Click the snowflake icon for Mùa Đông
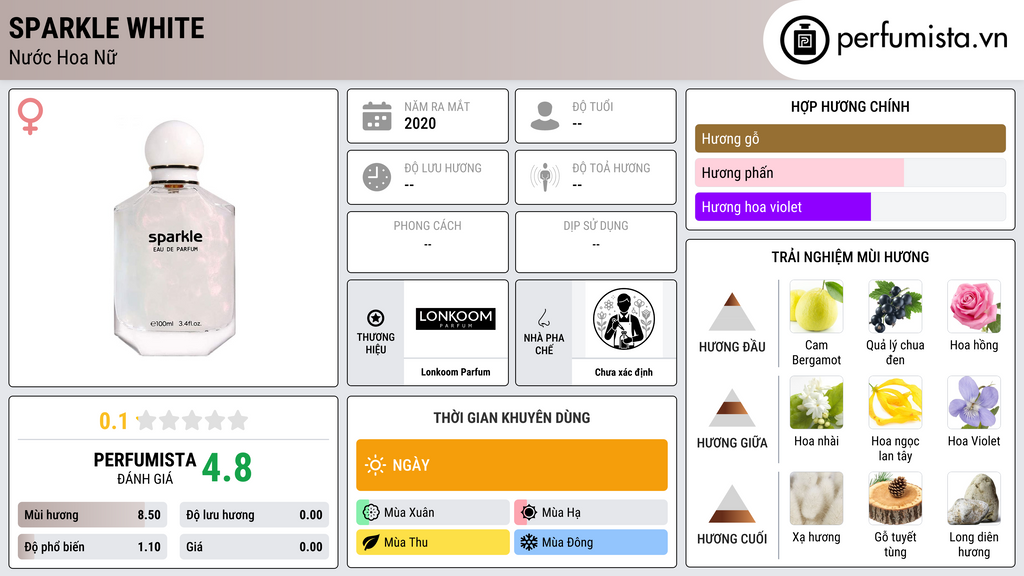Screen dimensions: 1024x576 click(529, 542)
